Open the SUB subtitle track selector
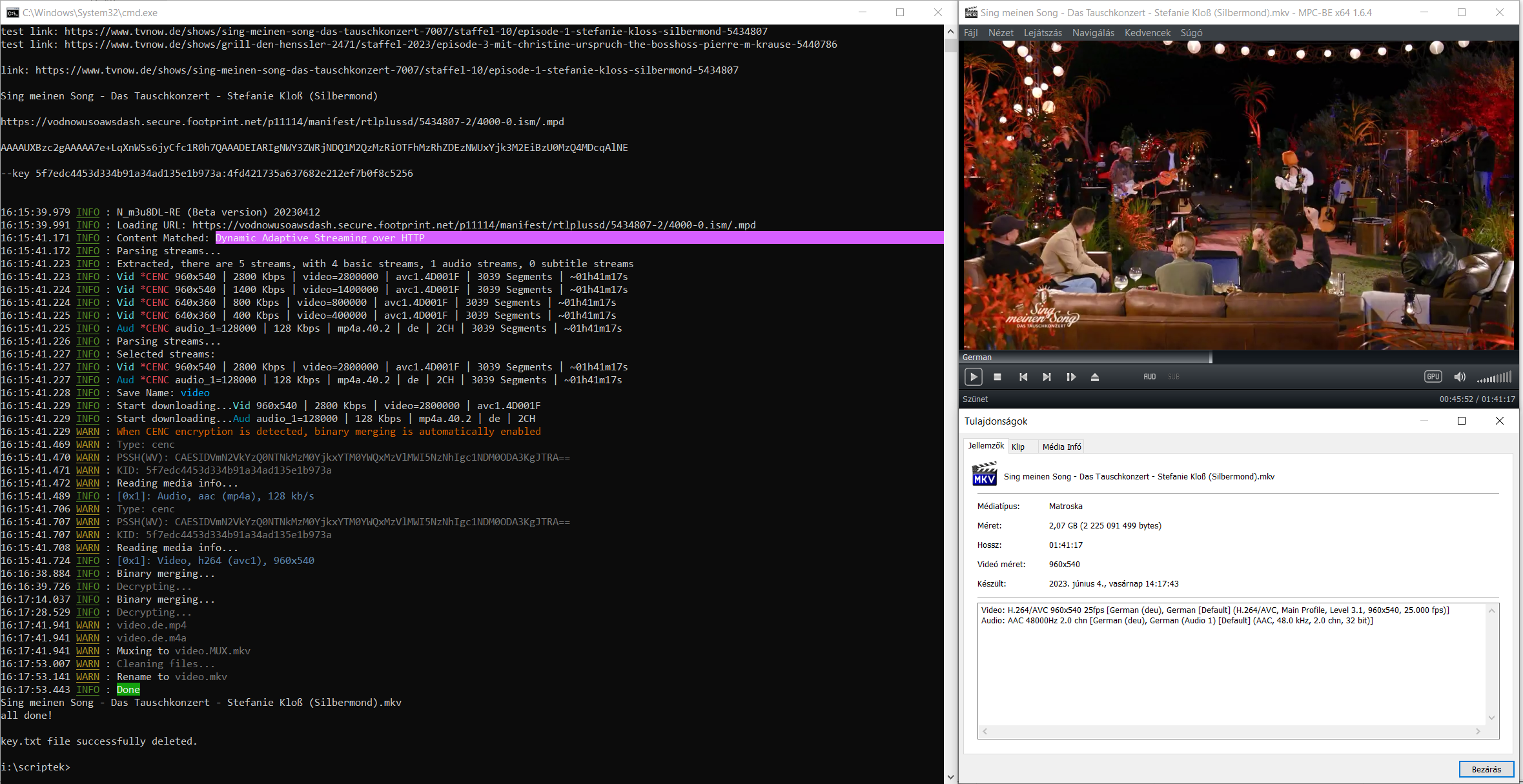Image resolution: width=1523 pixels, height=784 pixels. [x=1173, y=377]
